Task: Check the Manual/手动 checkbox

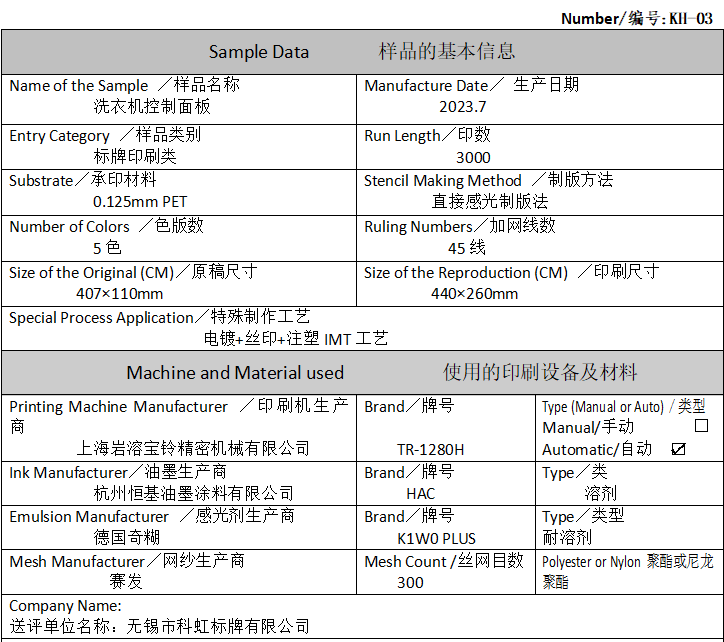Action: point(701,427)
